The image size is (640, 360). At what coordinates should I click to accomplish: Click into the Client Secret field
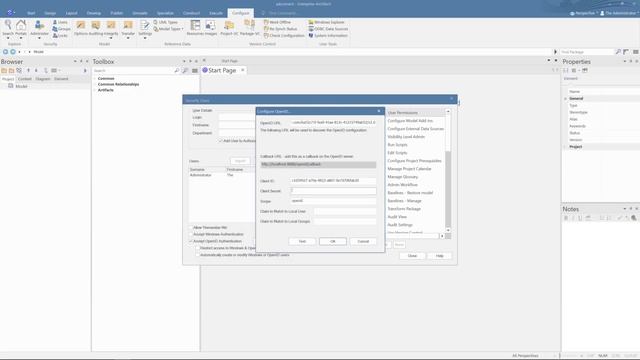point(333,191)
